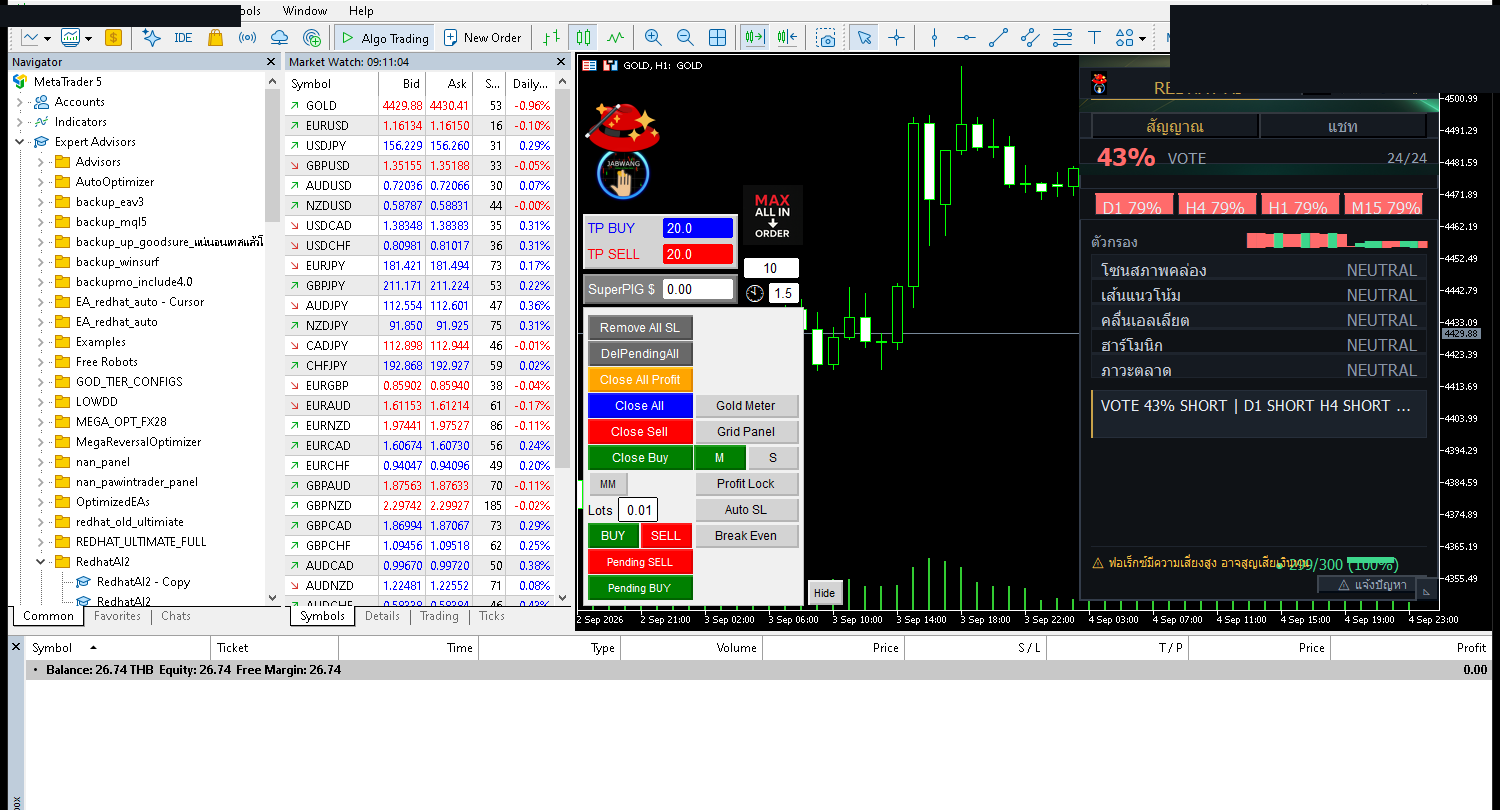This screenshot has width=1500, height=810.
Task: Open the tile windows grid icon
Action: (717, 38)
